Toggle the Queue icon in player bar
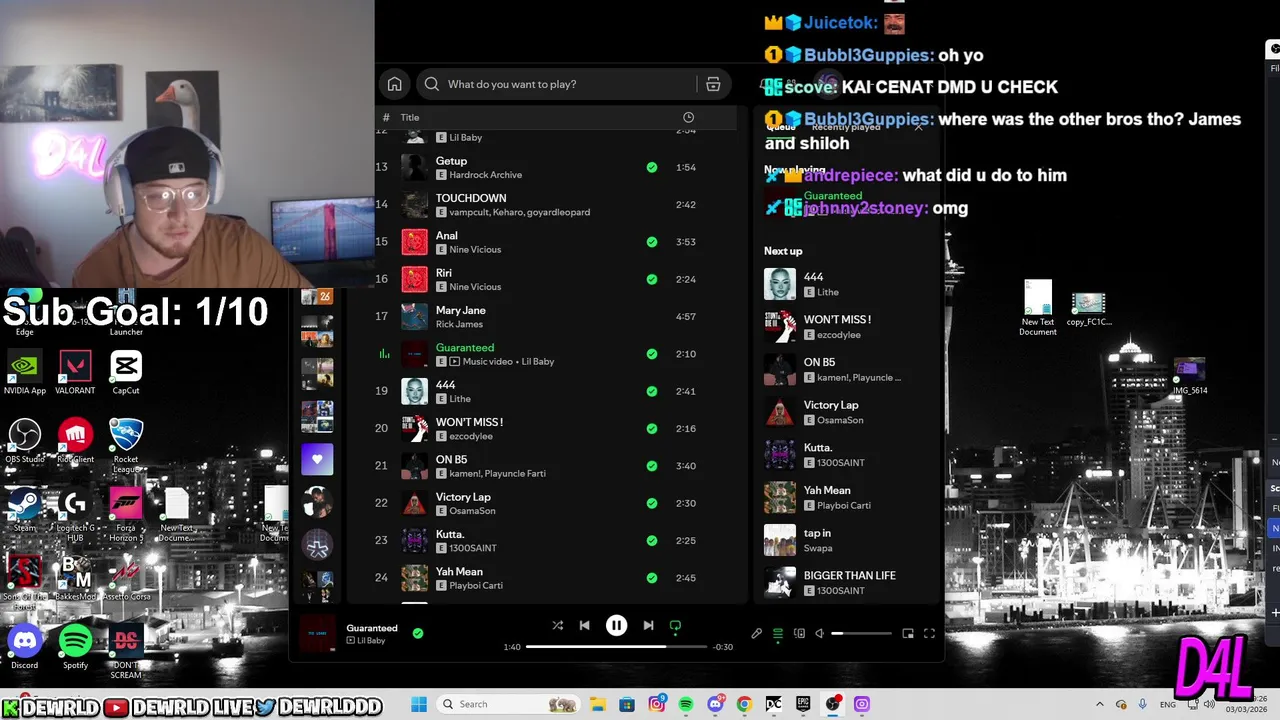 click(x=778, y=633)
